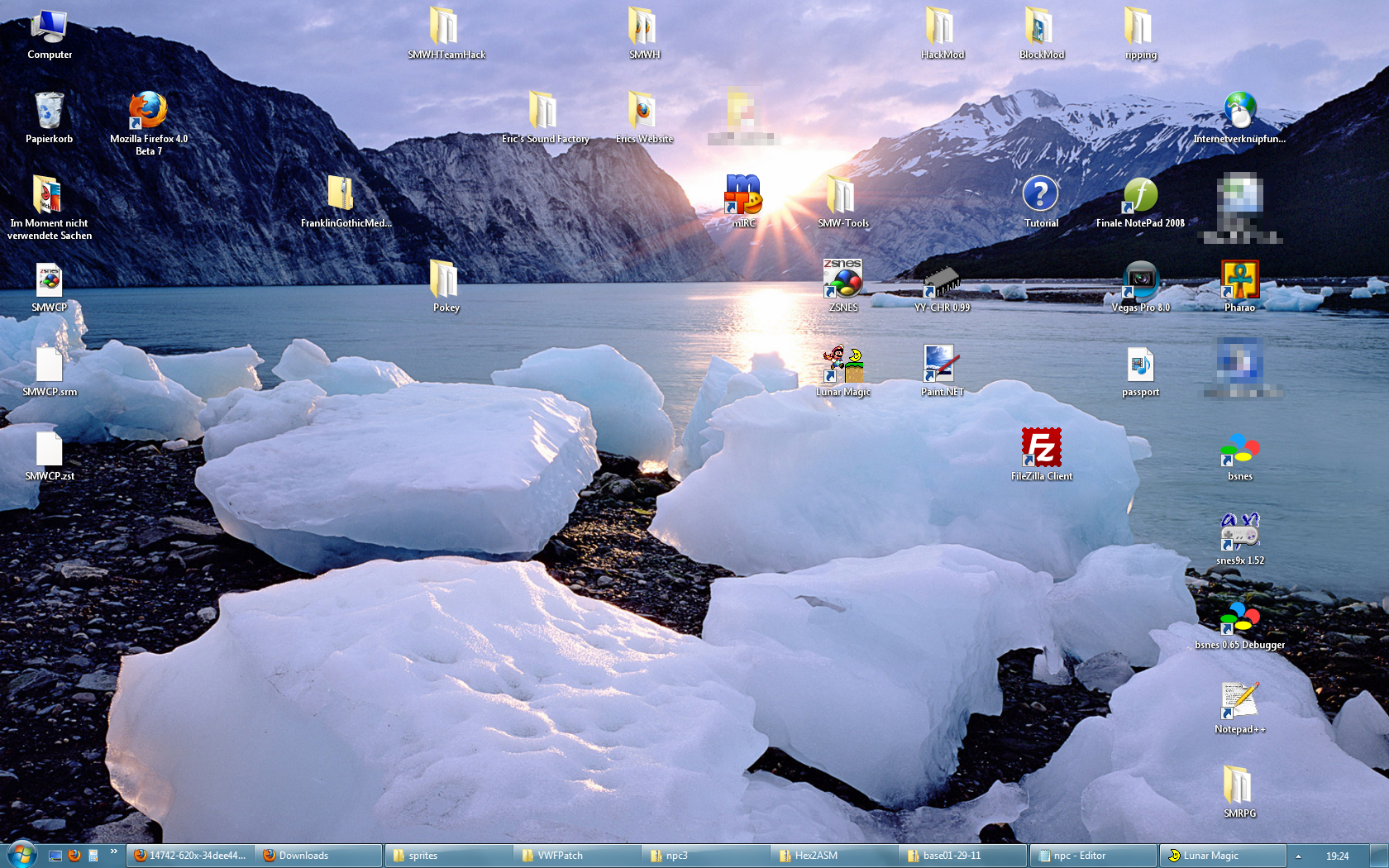This screenshot has height=868, width=1389.
Task: Select the SMWCP.zst file
Action: (49, 455)
